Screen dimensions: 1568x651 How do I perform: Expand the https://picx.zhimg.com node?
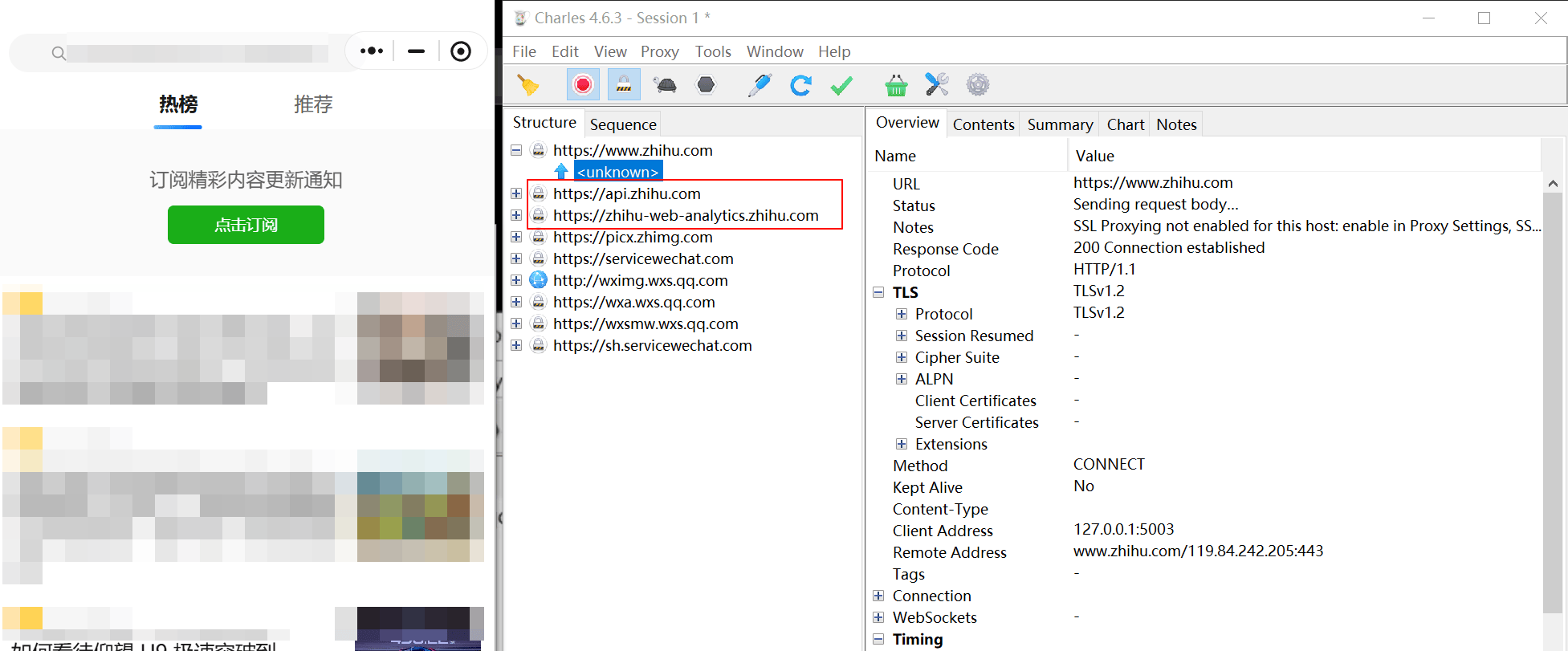point(516,237)
